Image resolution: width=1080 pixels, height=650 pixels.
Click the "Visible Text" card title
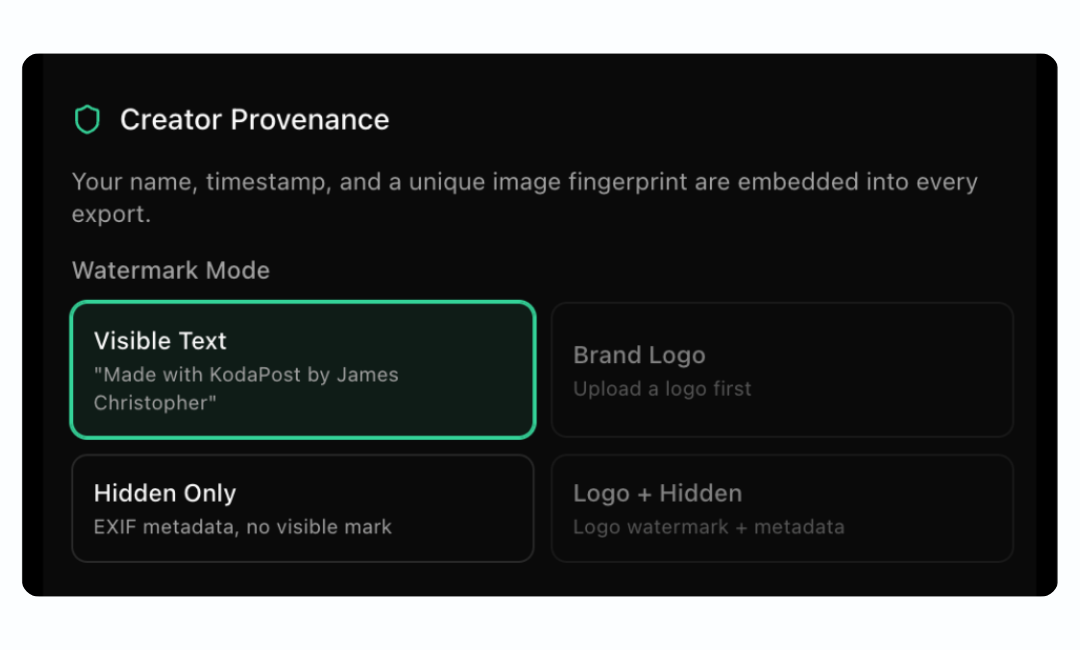tap(160, 341)
